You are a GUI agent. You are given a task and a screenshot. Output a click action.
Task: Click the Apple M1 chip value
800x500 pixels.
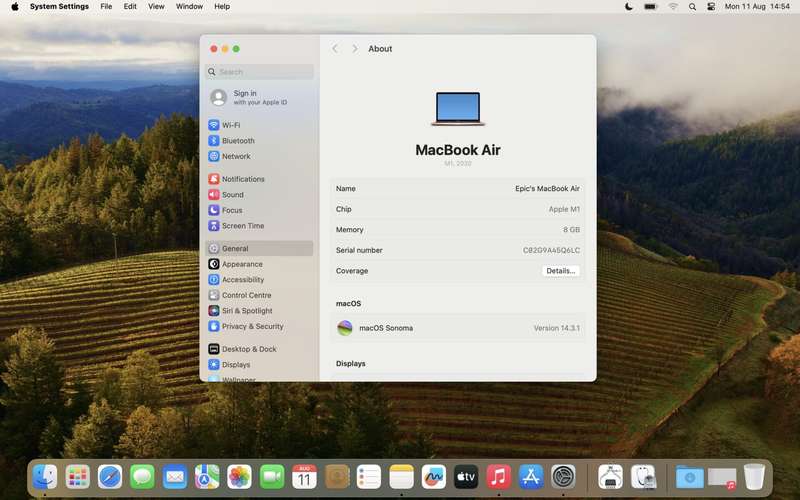point(564,209)
